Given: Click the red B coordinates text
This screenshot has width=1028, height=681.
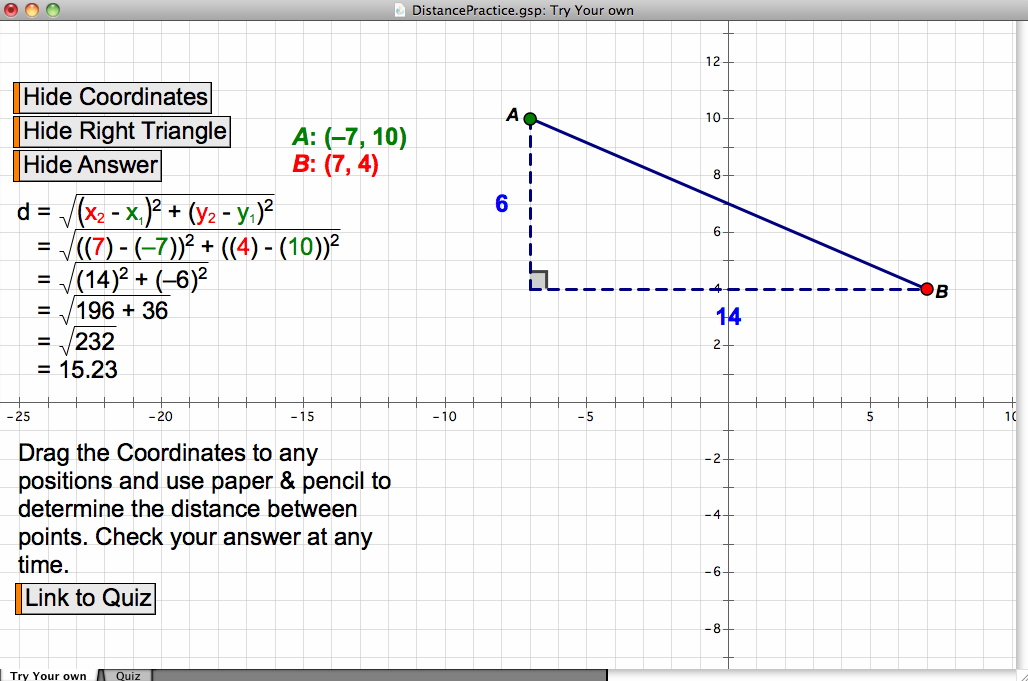Looking at the screenshot, I should click(x=335, y=165).
